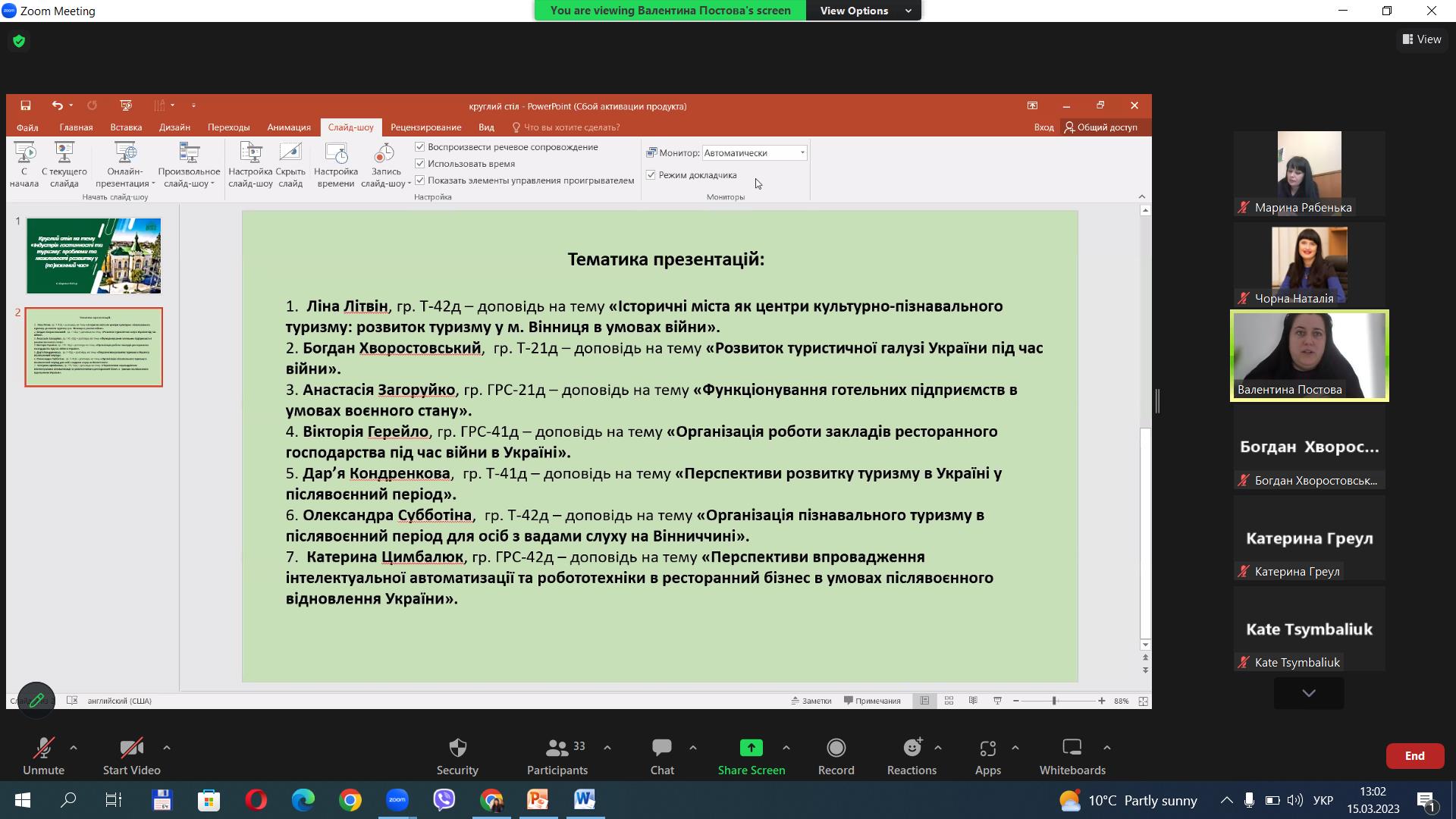Switch to the Анимация ribbon tab
Viewport: 1456px width, 819px height.
[288, 127]
